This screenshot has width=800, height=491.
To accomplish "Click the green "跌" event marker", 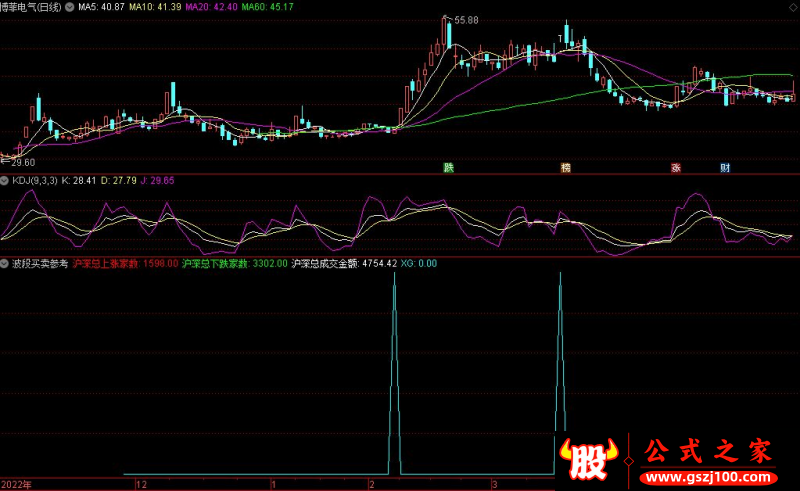I will pyautogui.click(x=448, y=168).
